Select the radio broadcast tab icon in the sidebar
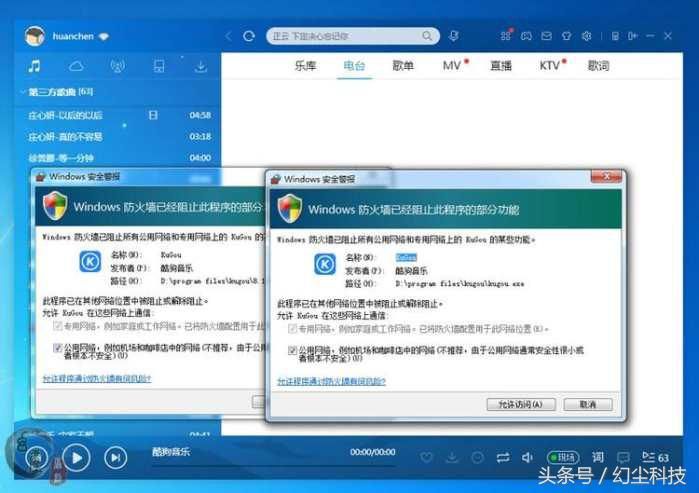The width and height of the screenshot is (699, 493). [x=118, y=66]
